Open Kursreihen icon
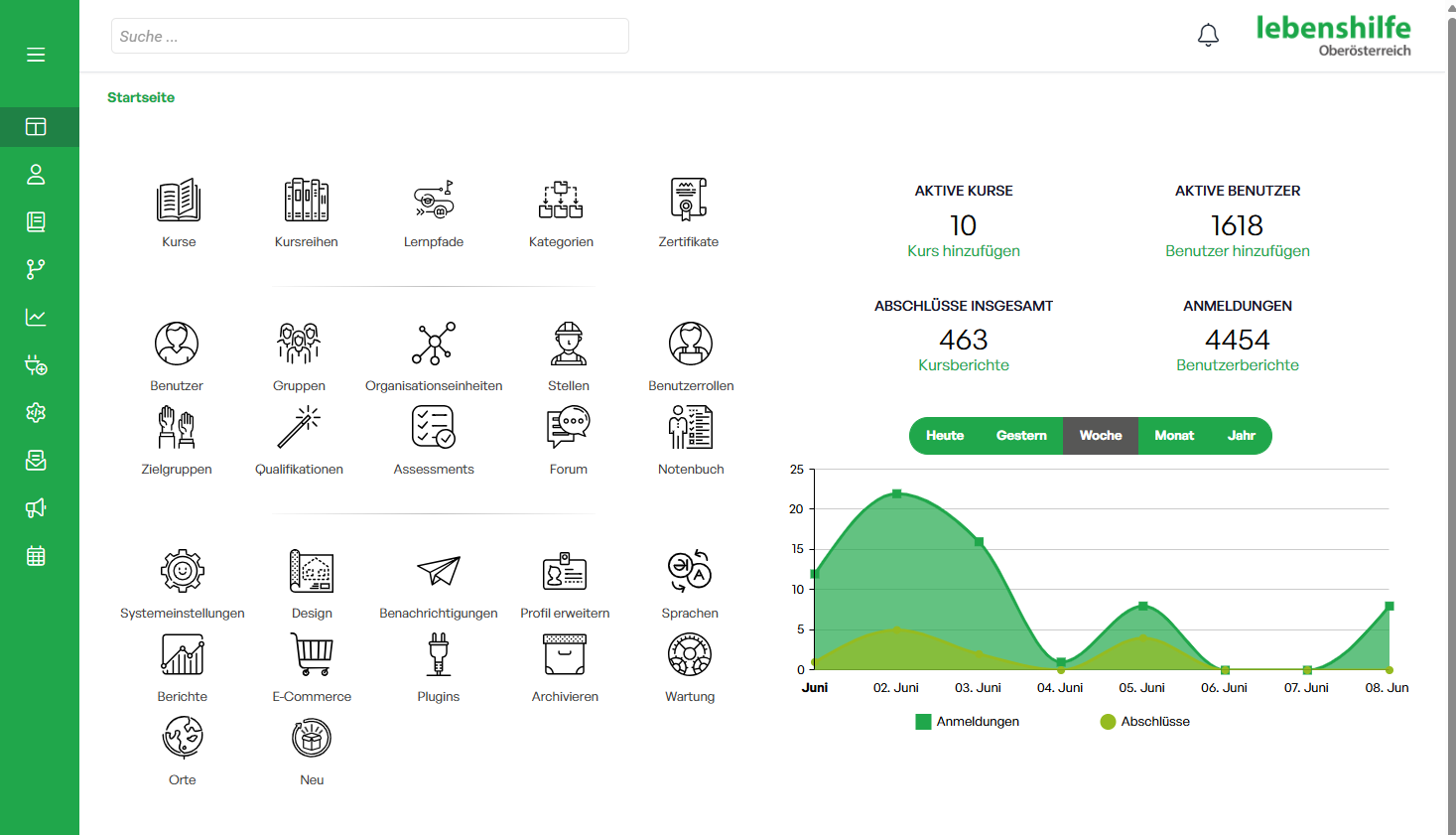 point(307,201)
